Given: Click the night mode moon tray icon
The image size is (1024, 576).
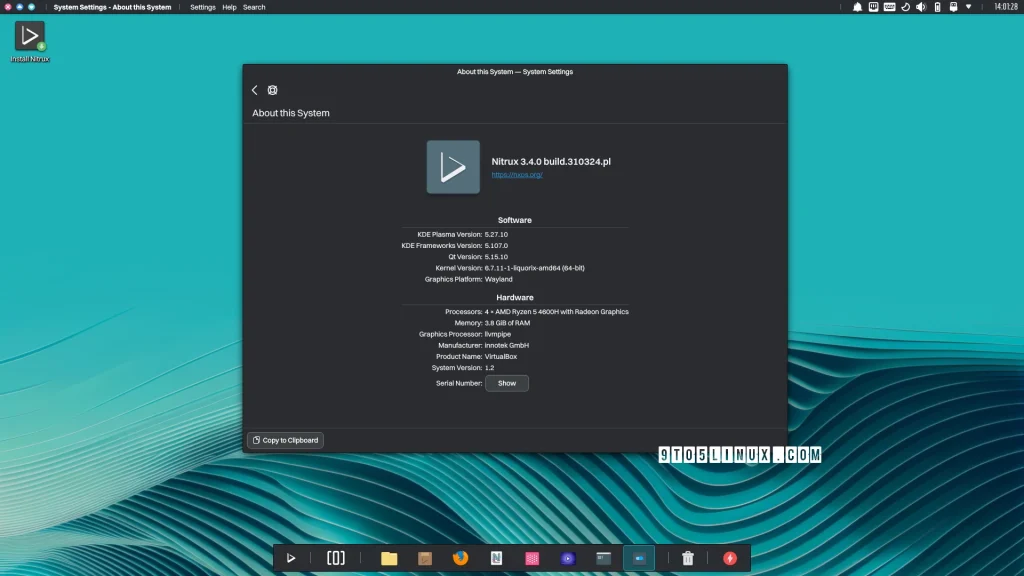Looking at the screenshot, I should coord(905,7).
